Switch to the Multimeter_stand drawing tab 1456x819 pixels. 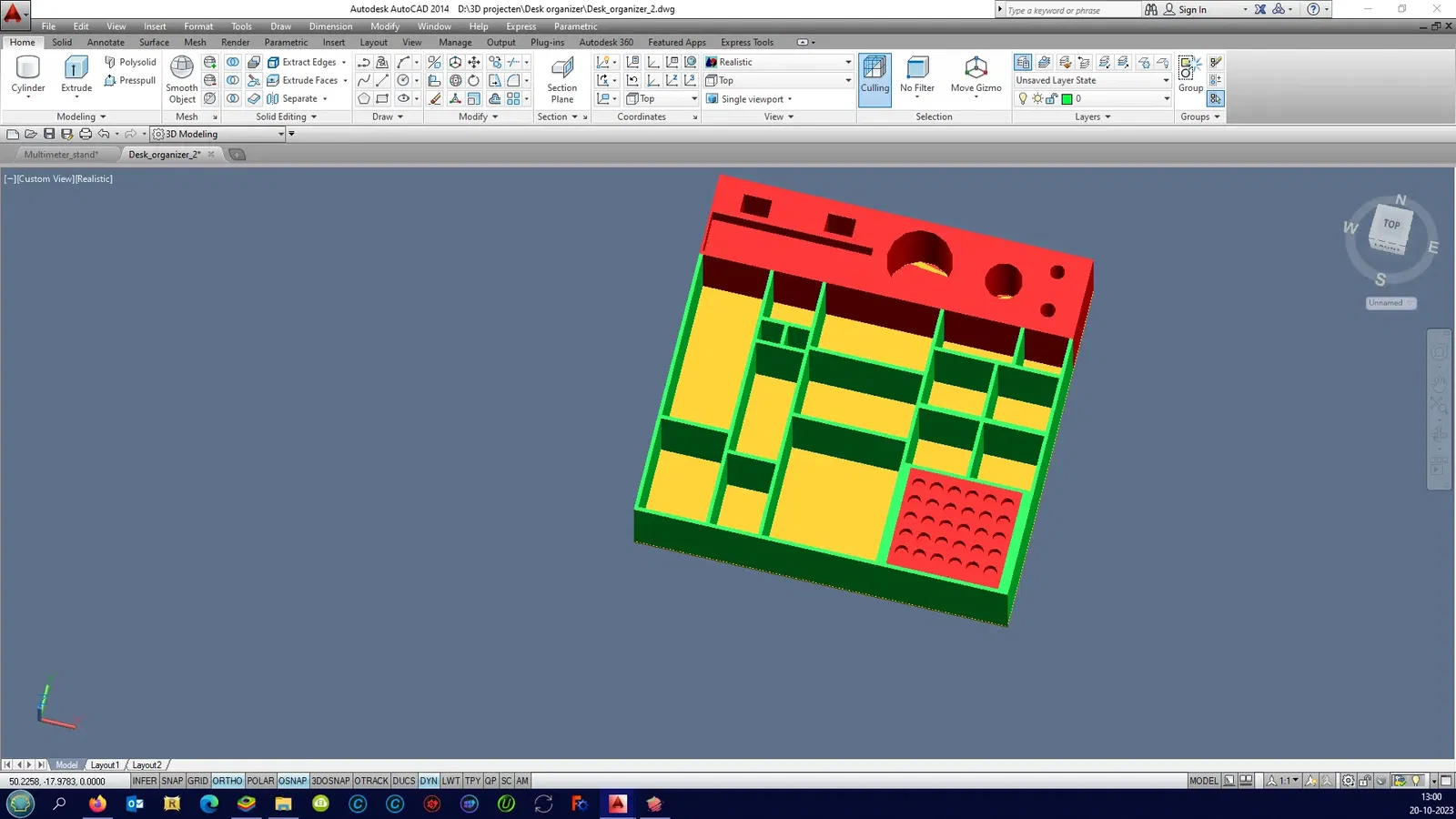click(x=61, y=155)
